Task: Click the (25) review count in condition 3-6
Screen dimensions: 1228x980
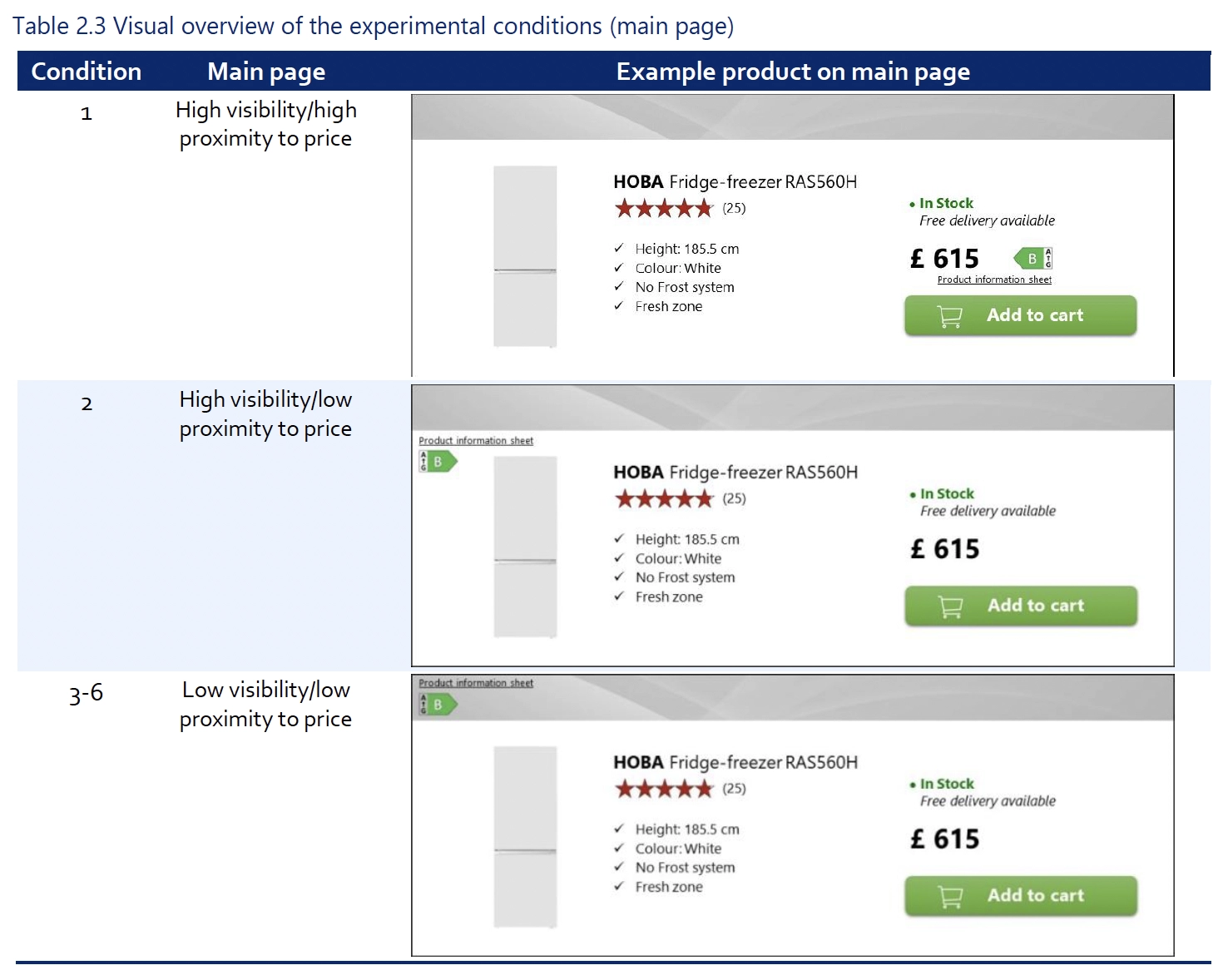Action: coord(734,789)
